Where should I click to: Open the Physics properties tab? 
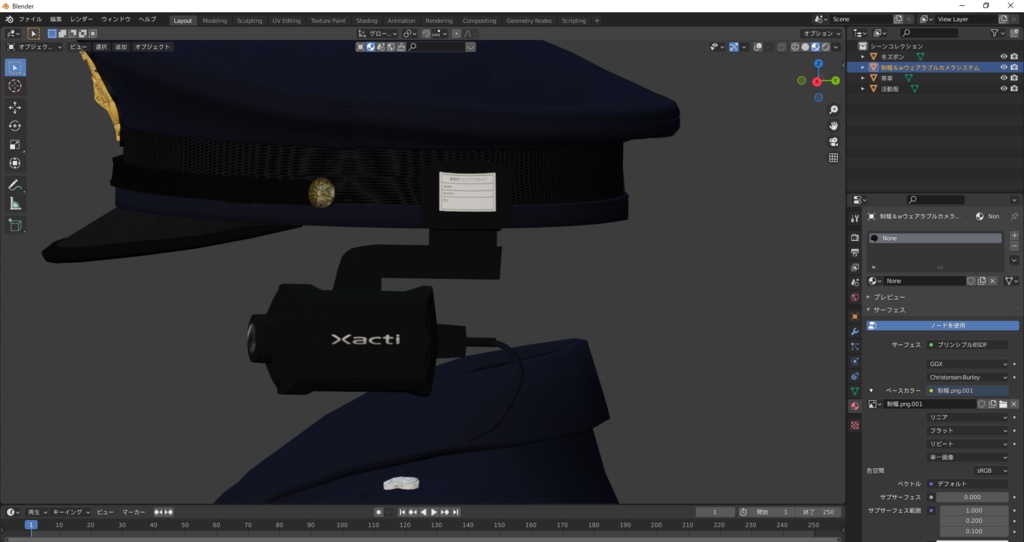point(855,361)
